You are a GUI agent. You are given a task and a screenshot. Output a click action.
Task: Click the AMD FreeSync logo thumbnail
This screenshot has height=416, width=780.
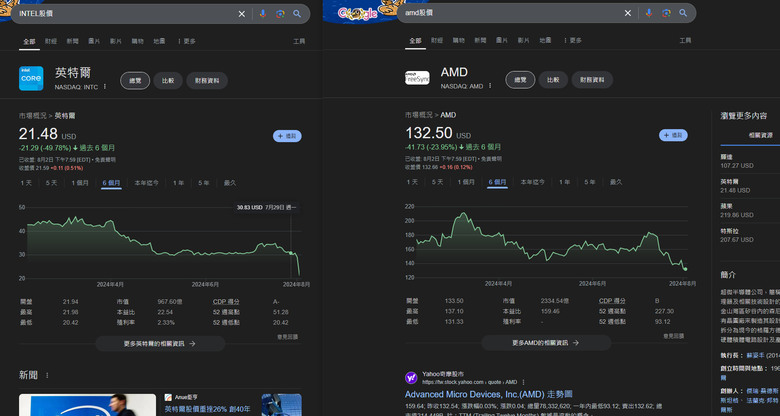coord(417,78)
